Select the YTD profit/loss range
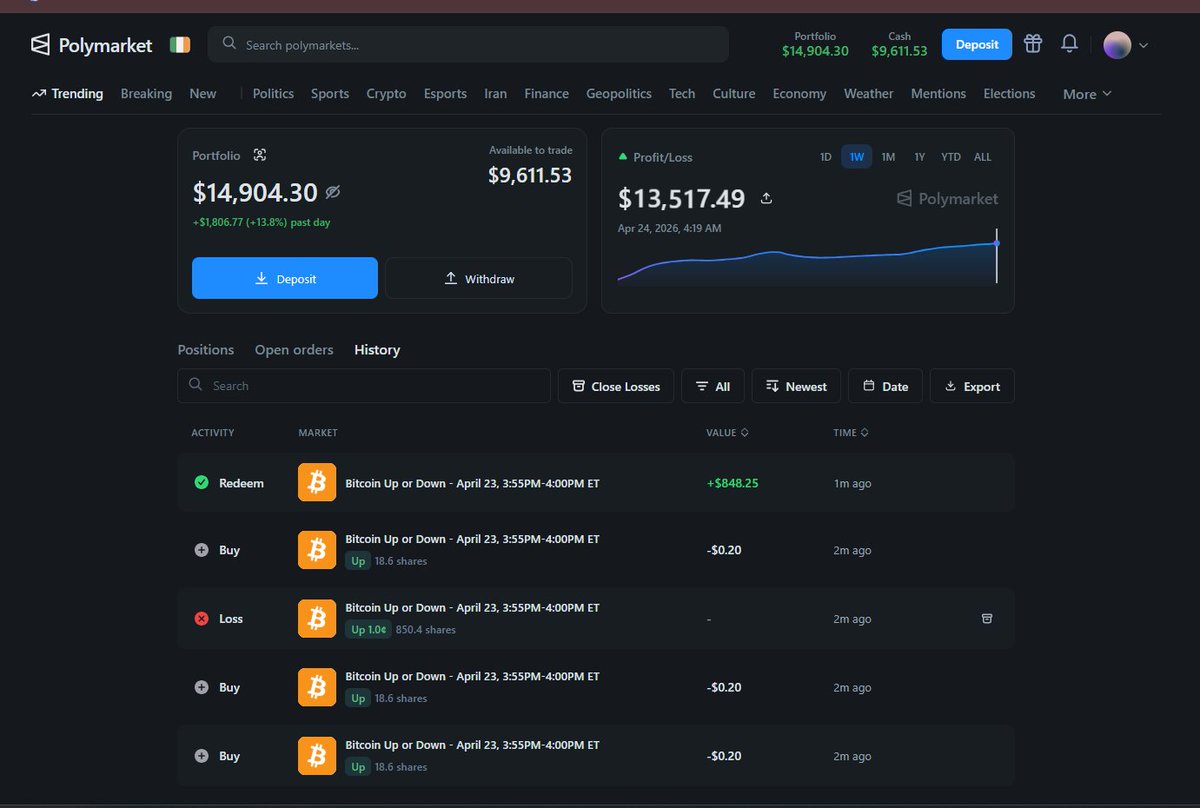This screenshot has height=808, width=1200. [x=951, y=157]
